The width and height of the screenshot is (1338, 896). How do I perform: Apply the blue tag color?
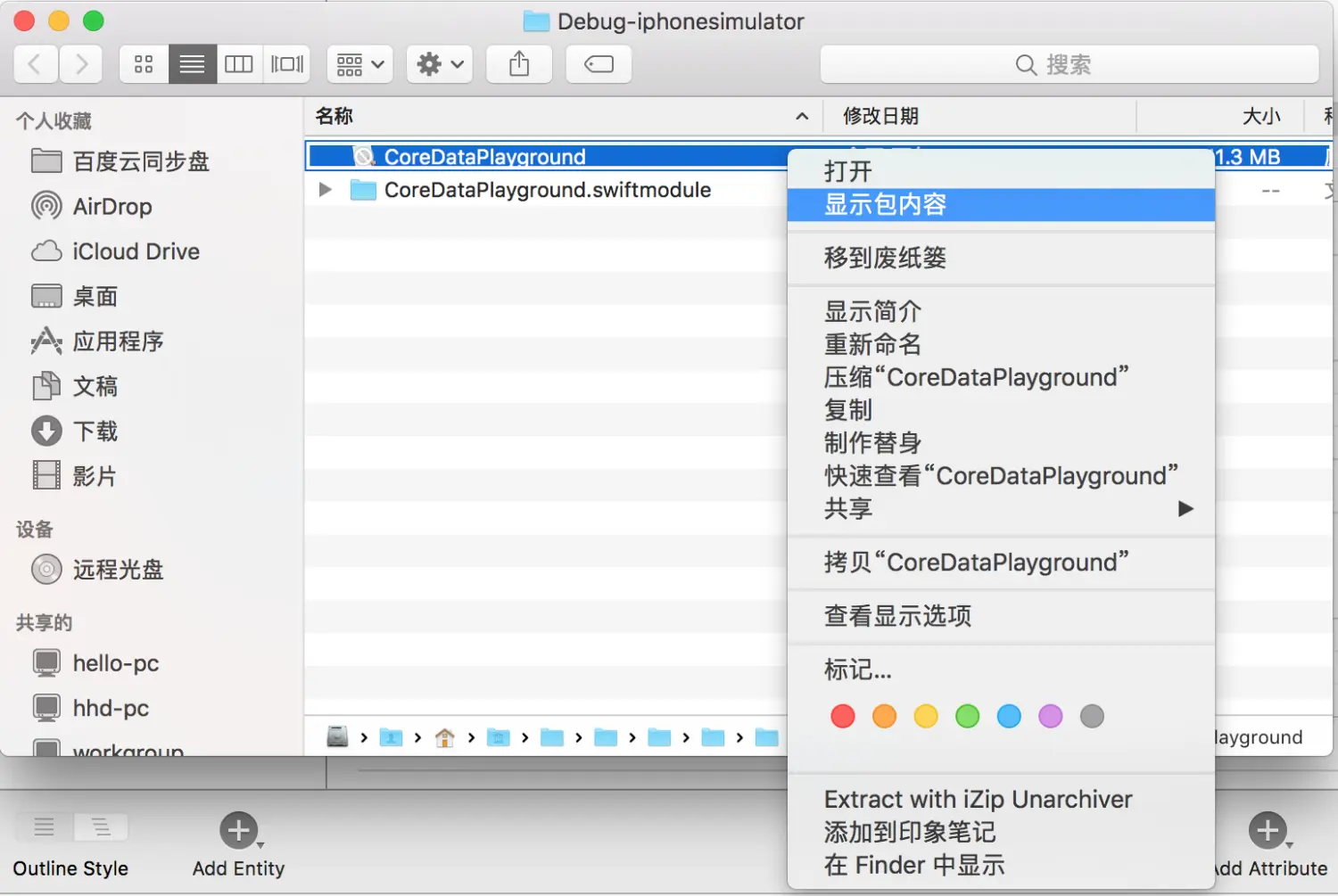tap(1009, 716)
